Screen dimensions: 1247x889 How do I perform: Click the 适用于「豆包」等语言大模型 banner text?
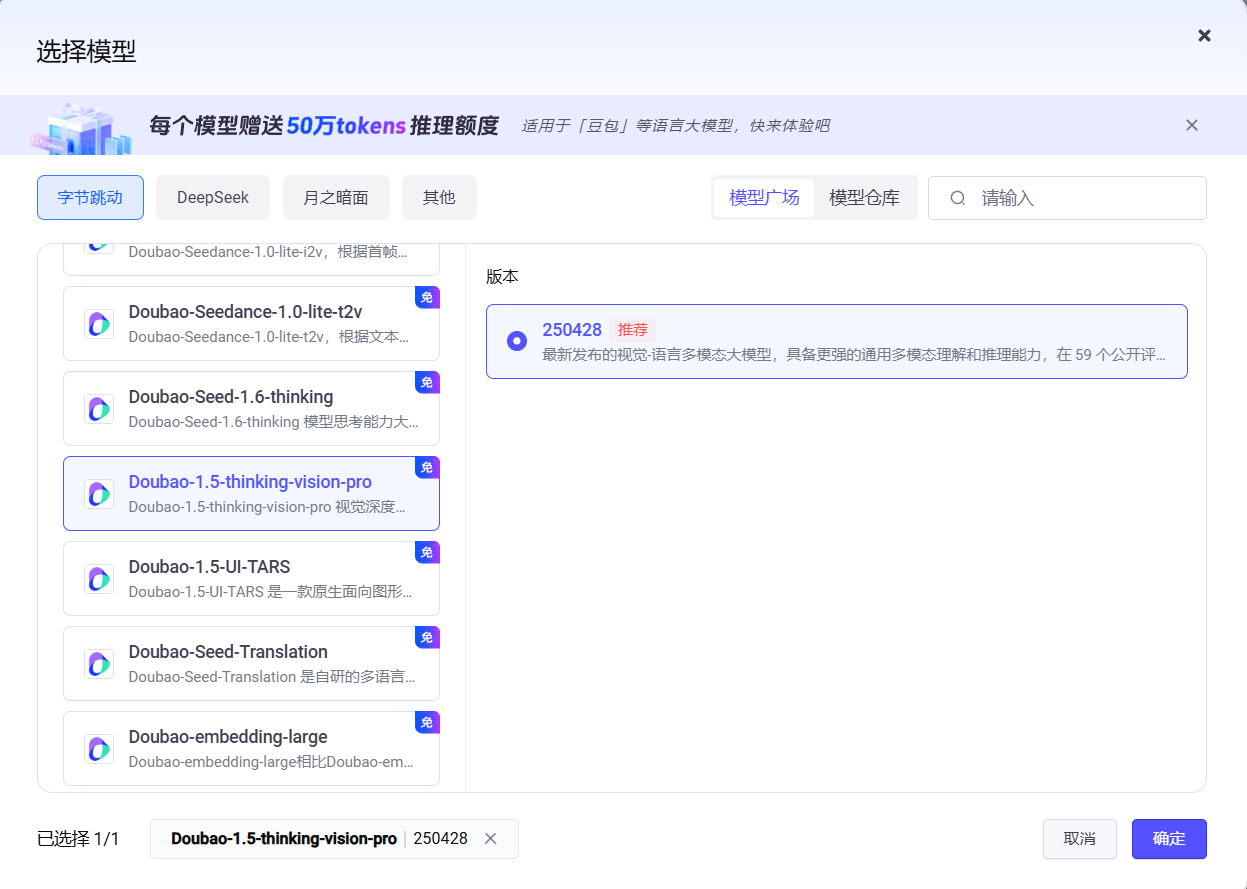pos(675,126)
